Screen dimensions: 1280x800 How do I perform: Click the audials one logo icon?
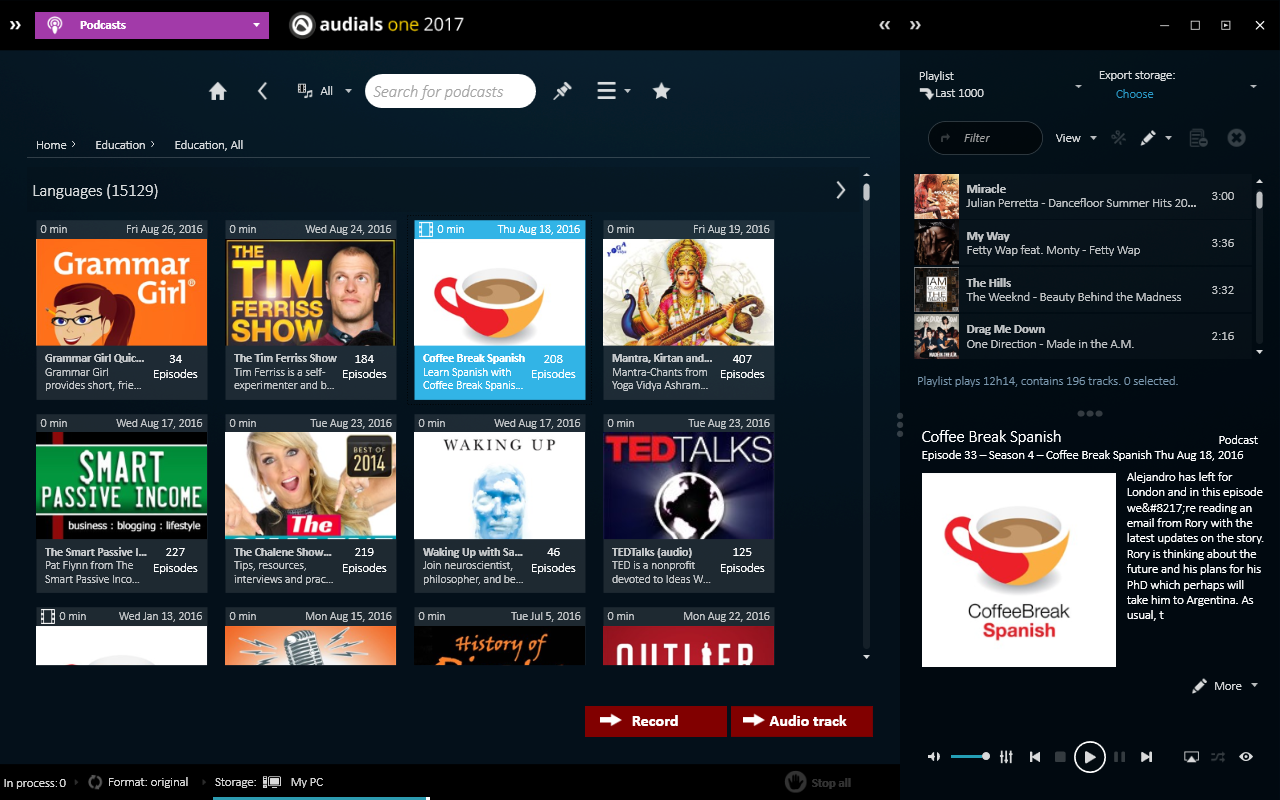(302, 25)
